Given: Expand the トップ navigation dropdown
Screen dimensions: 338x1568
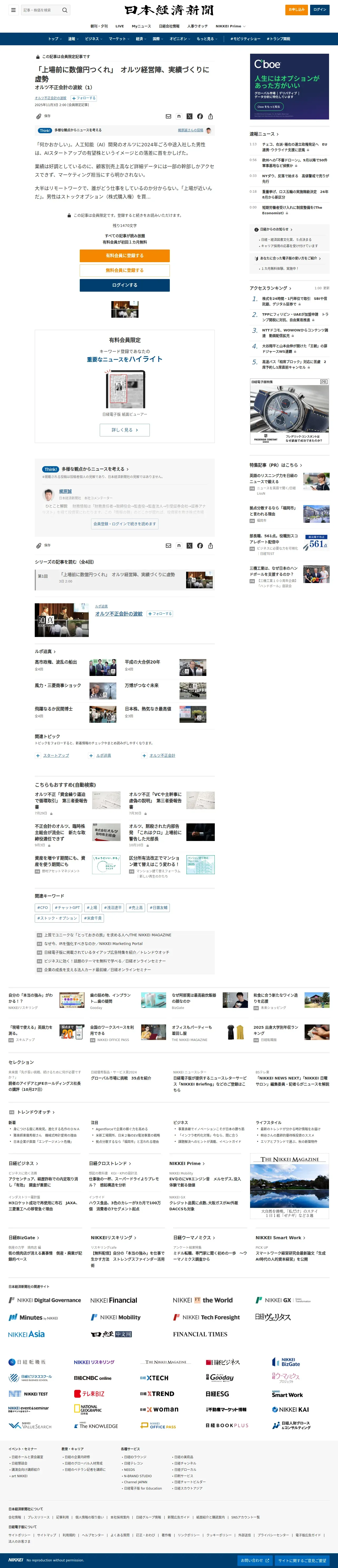Looking at the screenshot, I should (x=54, y=39).
